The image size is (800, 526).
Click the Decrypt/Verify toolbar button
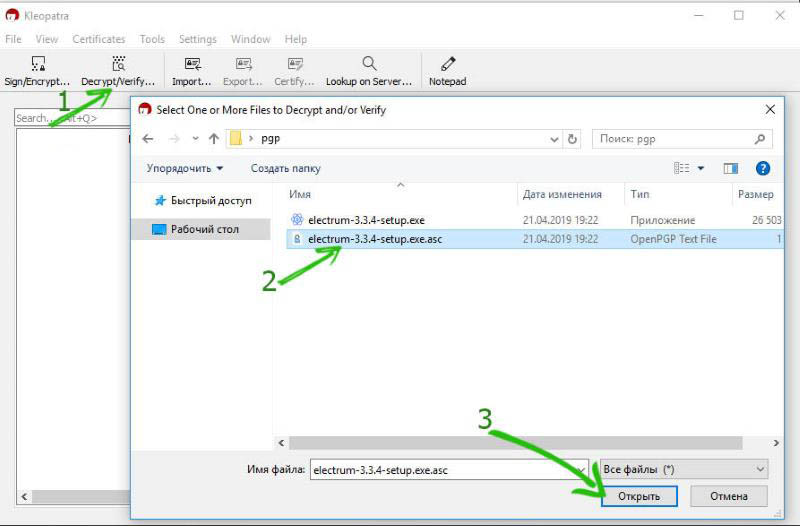tap(118, 71)
